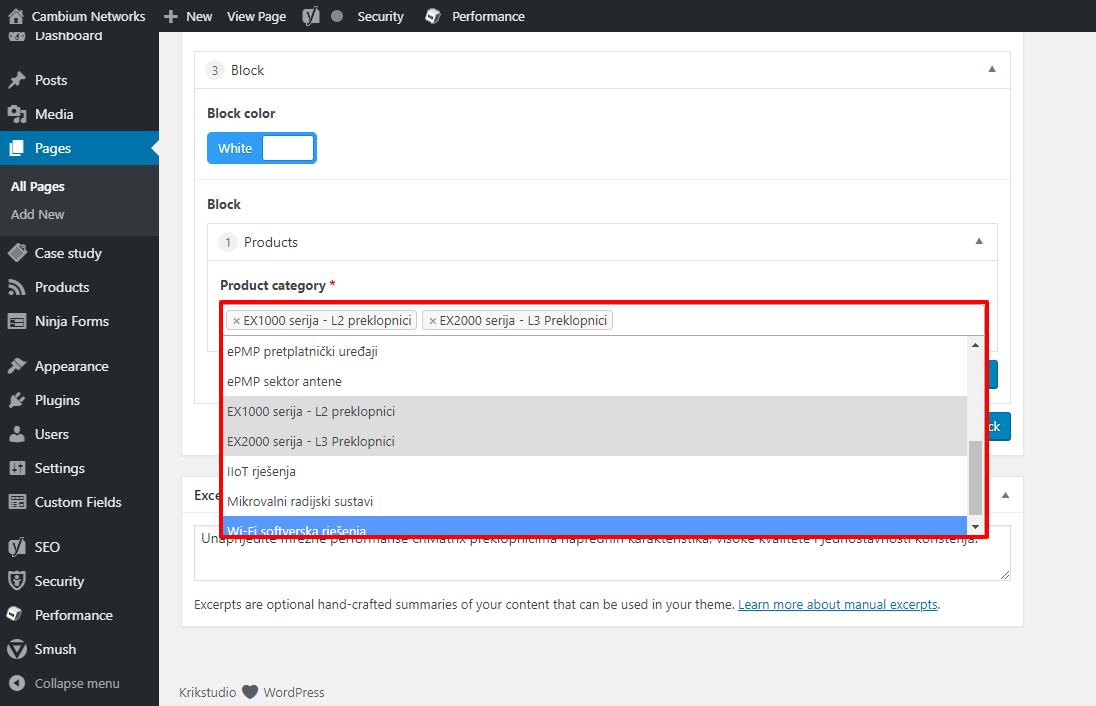The image size is (1096, 706).
Task: Click the dropdown list scroll-down arrow
Action: tap(975, 527)
